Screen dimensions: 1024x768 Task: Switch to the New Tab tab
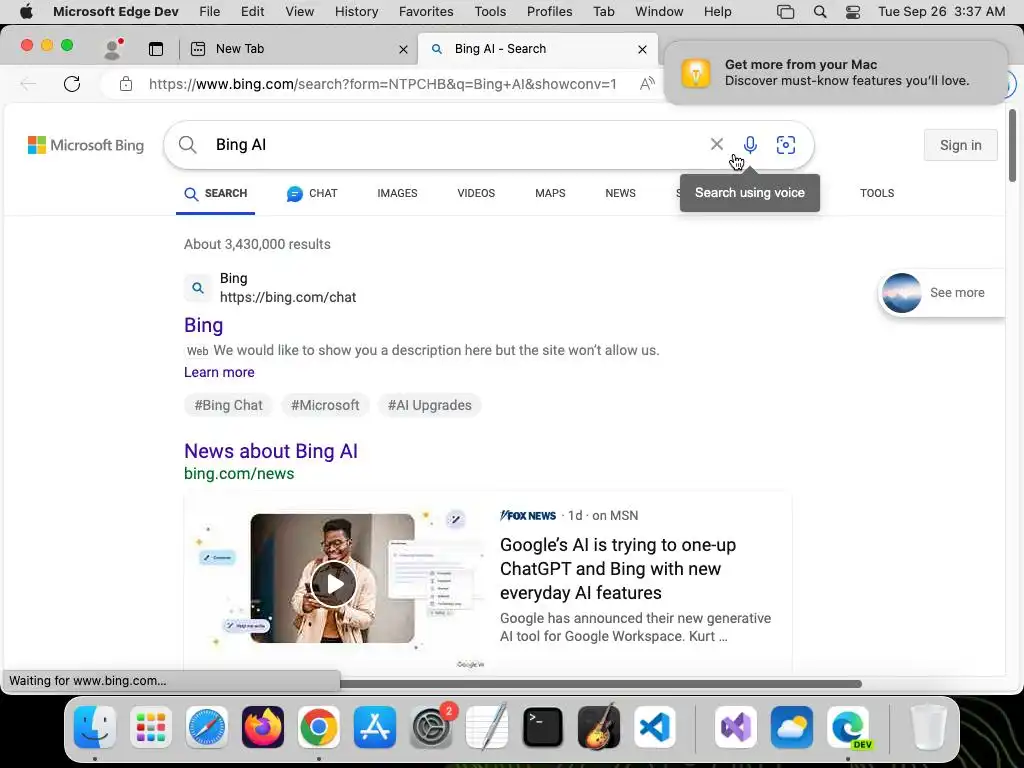tap(298, 49)
